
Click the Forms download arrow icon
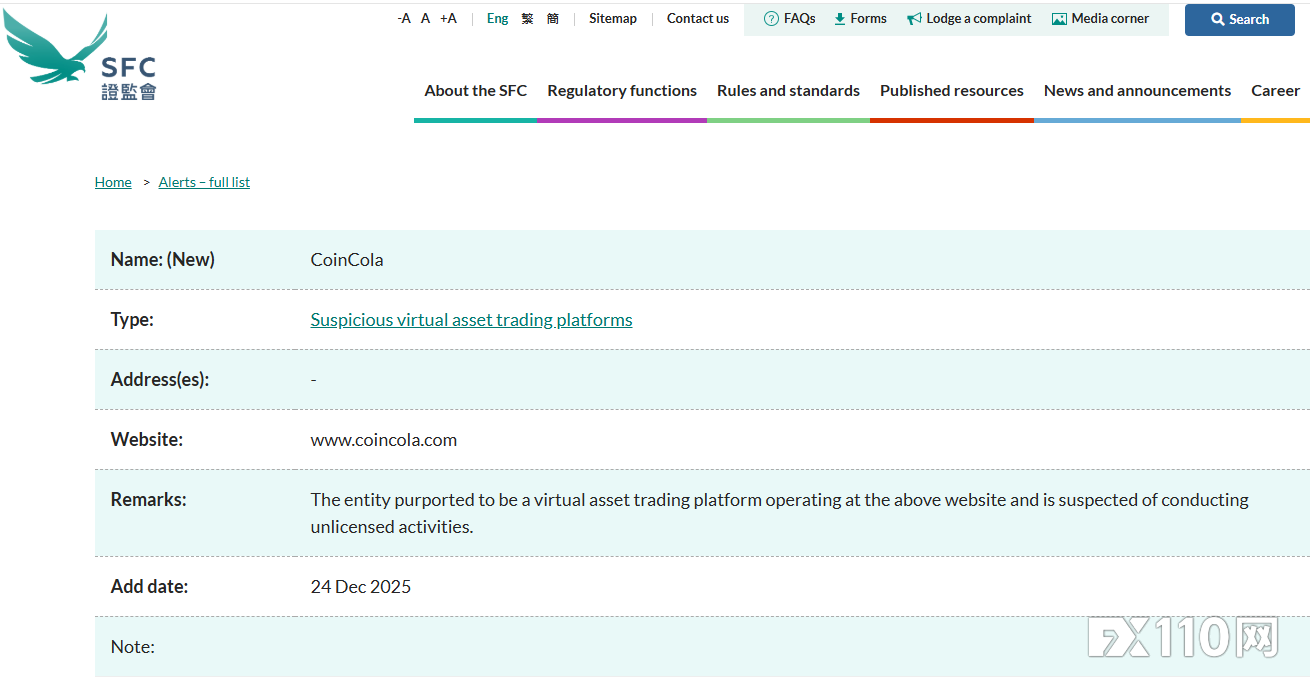point(840,19)
